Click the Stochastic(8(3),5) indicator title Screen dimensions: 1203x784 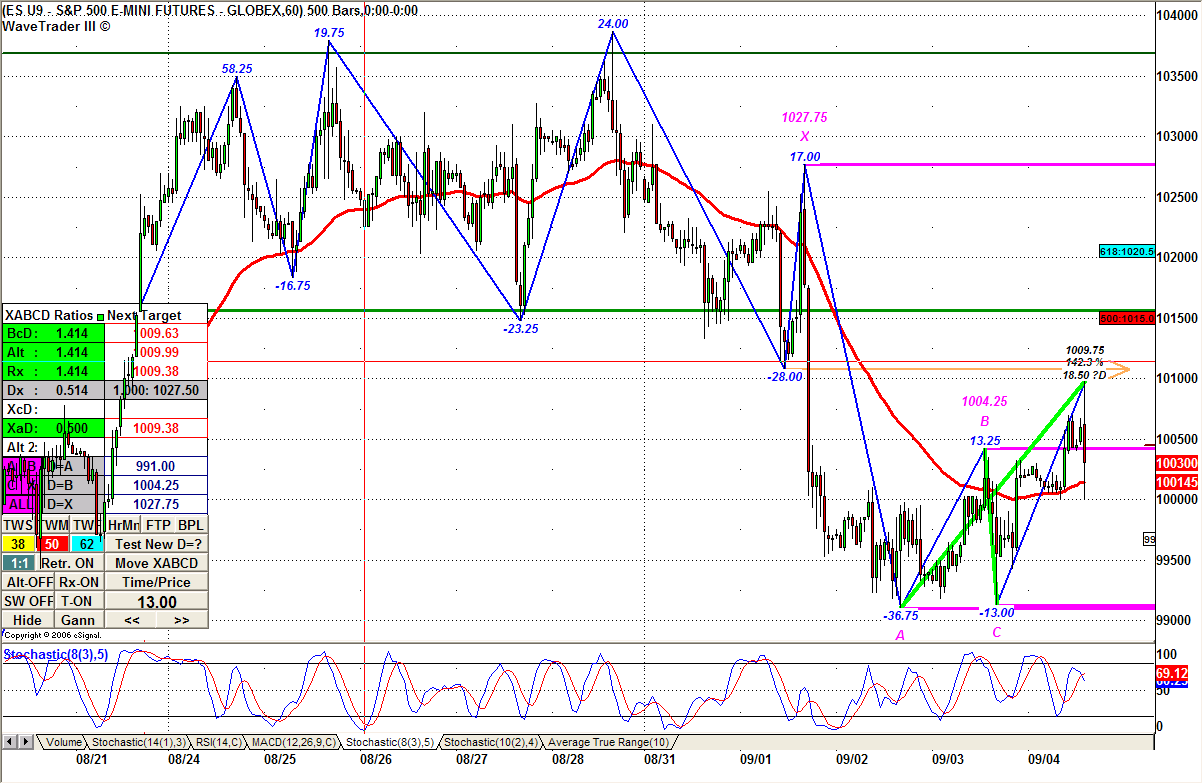point(54,654)
